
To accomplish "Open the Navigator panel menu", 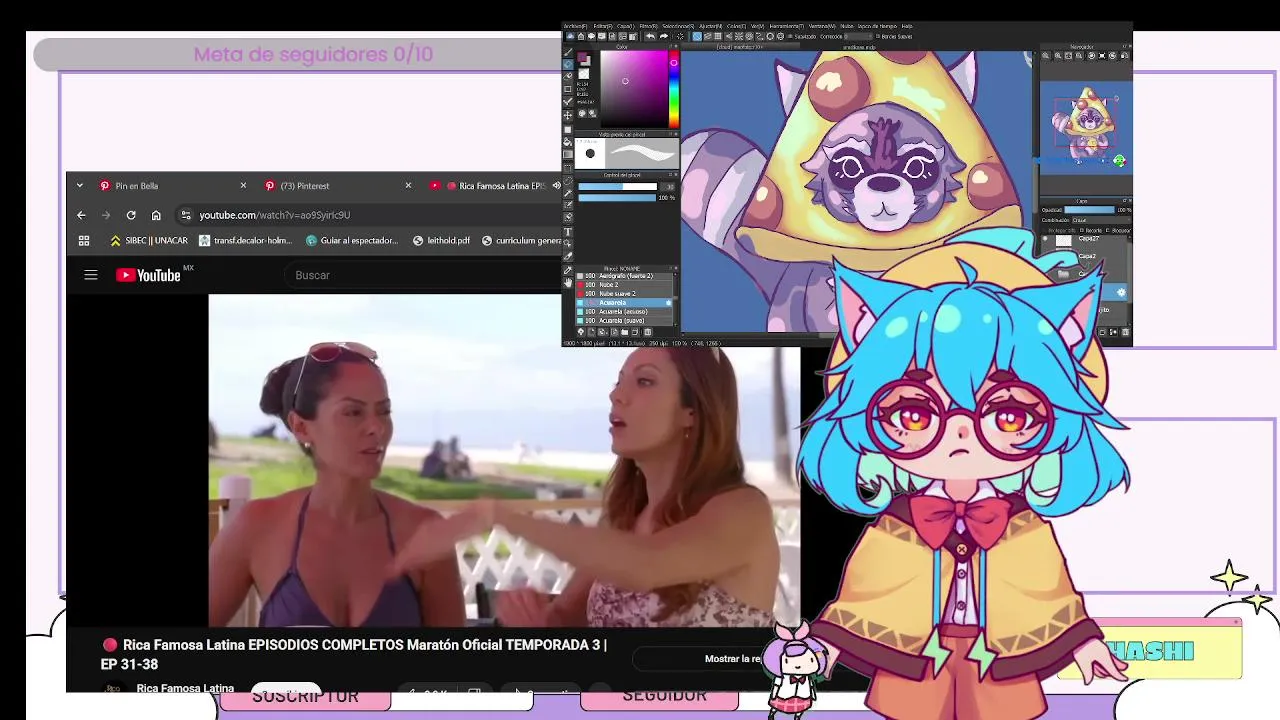I will 1124,46.
